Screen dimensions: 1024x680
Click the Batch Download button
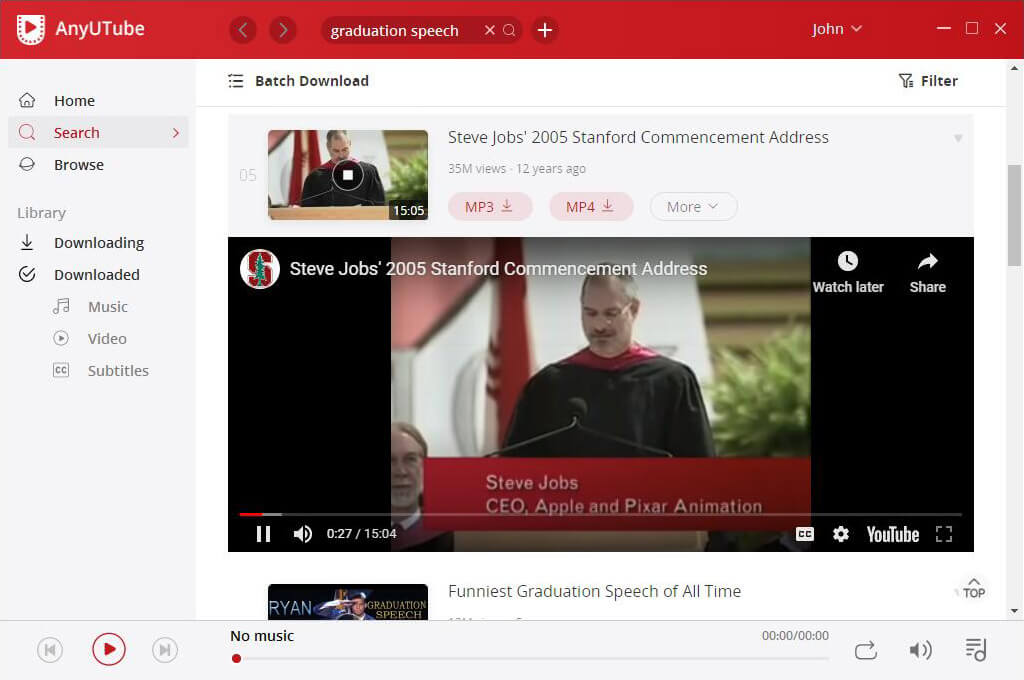coord(298,81)
